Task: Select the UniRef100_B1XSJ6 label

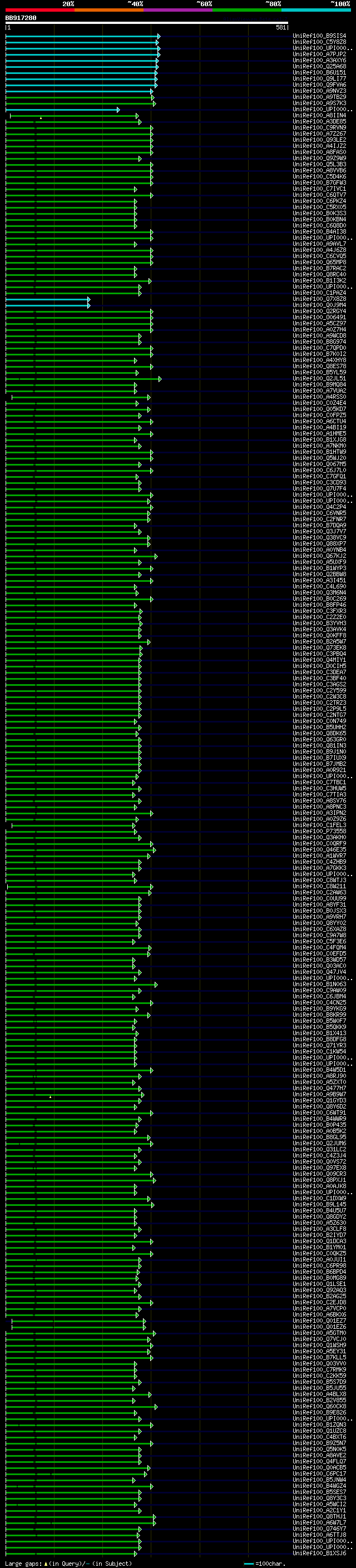Action: (x=319, y=1554)
